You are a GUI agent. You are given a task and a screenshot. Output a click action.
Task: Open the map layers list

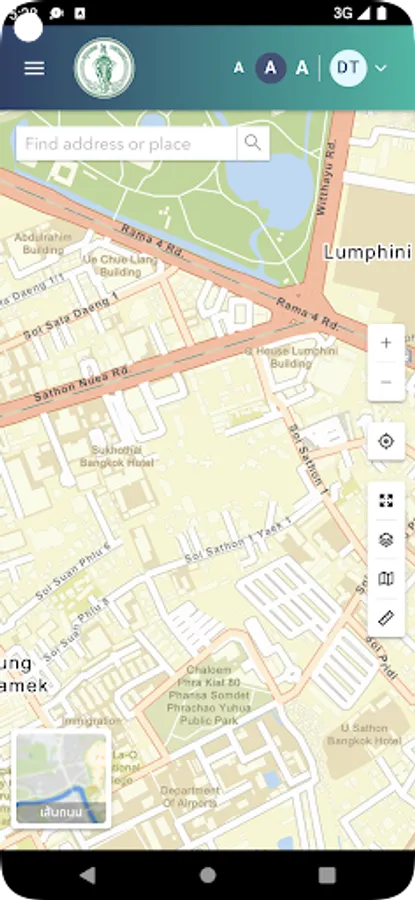tap(386, 540)
